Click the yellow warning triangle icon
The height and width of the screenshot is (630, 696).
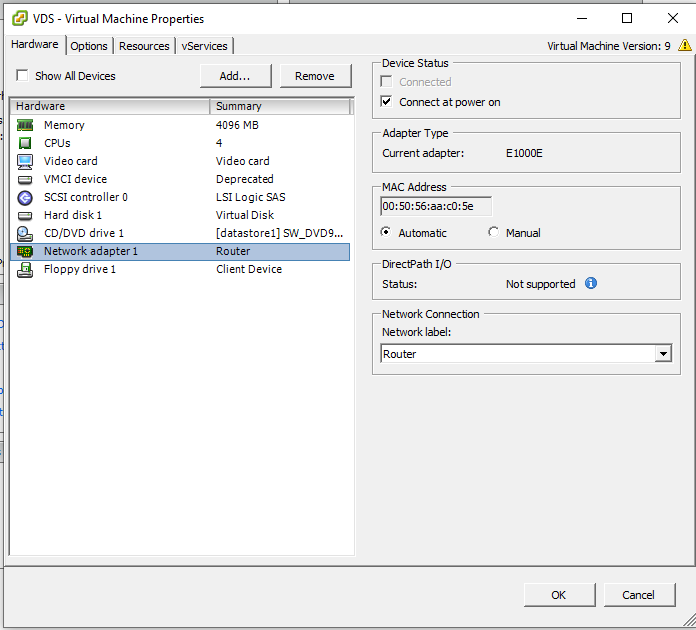tap(684, 45)
